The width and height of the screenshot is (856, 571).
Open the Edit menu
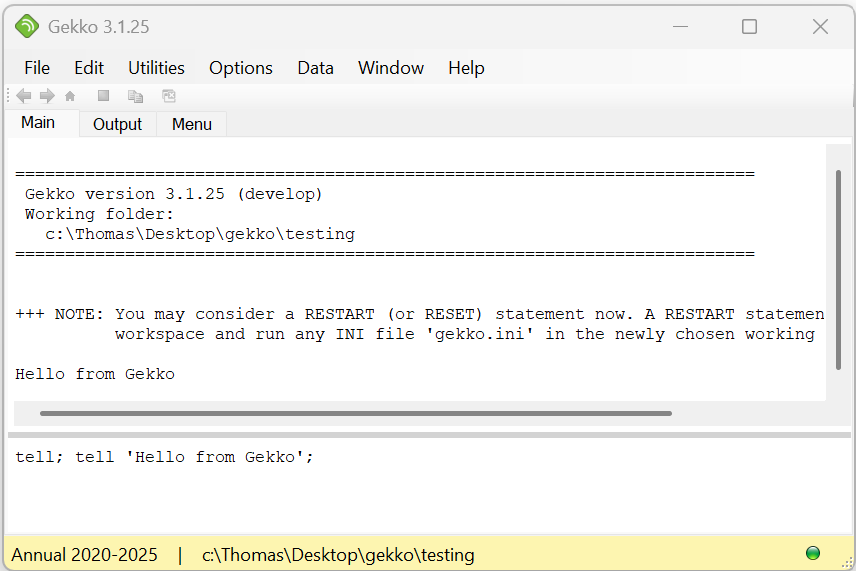point(89,68)
